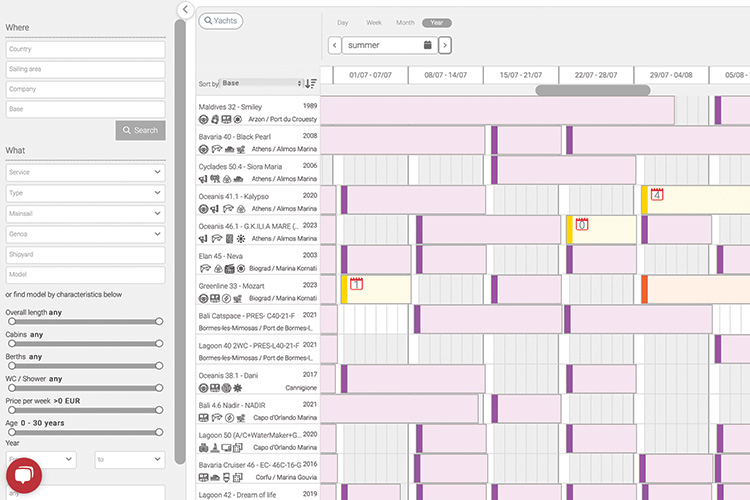750x500 pixels.
Task: Open the Service dropdown
Action: [84, 172]
